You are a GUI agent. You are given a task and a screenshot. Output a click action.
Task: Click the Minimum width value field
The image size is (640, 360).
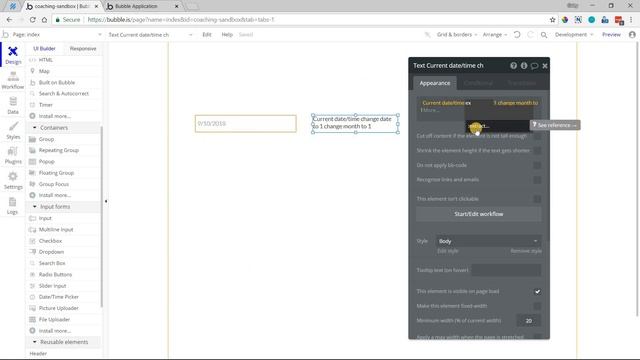(x=529, y=321)
